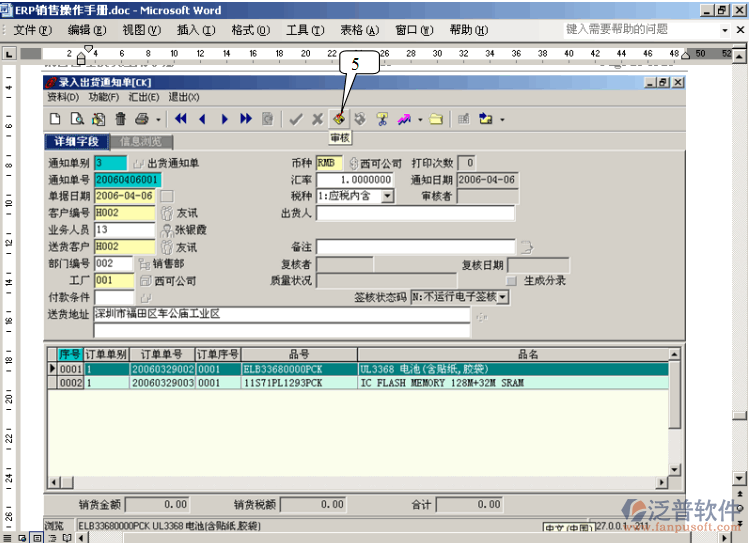Toggle the checkbox next to 单据日期
Image resolution: width=751 pixels, height=543 pixels.
pyautogui.click(x=167, y=196)
